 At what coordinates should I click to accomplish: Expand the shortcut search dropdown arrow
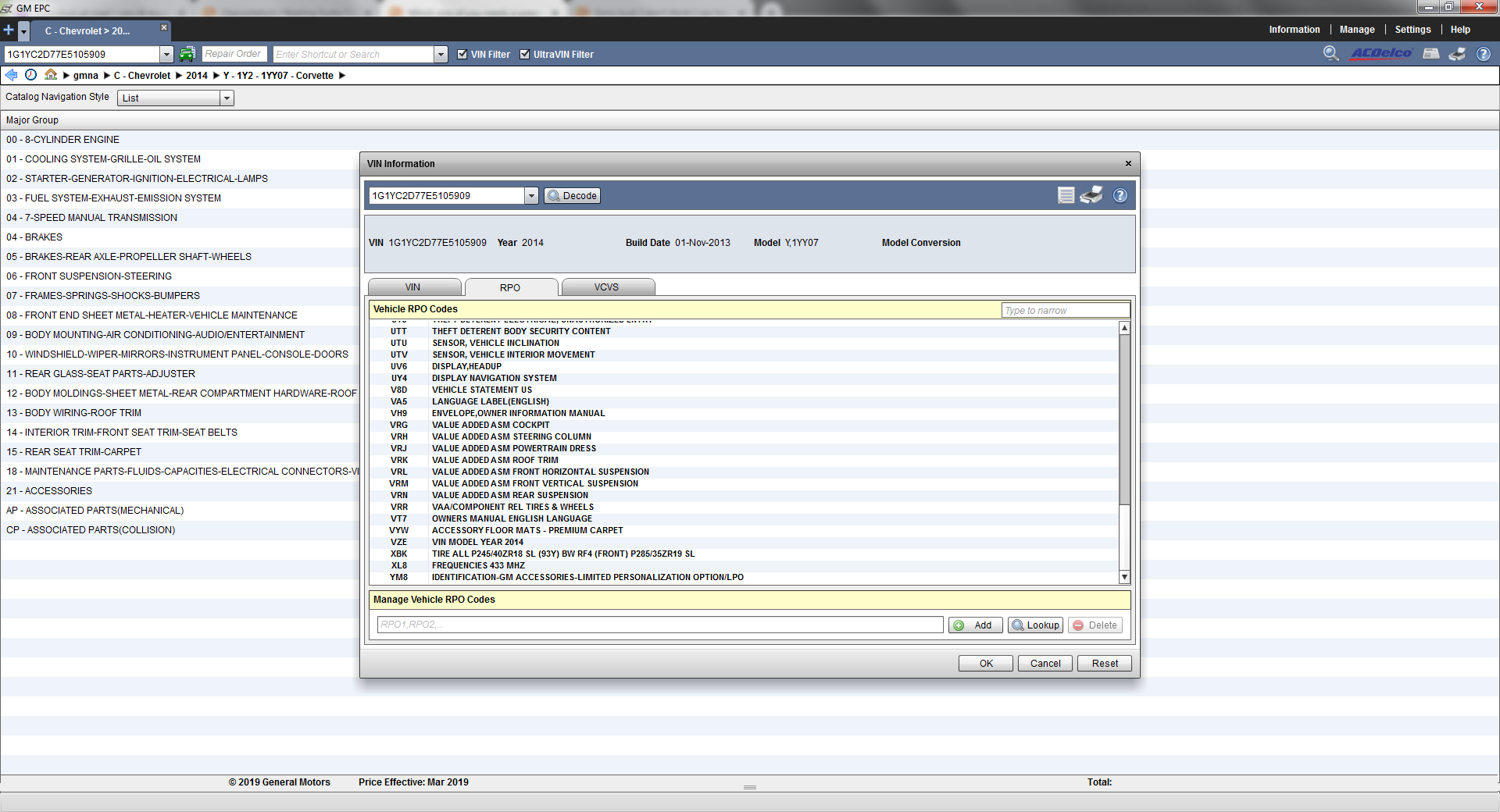tap(441, 54)
